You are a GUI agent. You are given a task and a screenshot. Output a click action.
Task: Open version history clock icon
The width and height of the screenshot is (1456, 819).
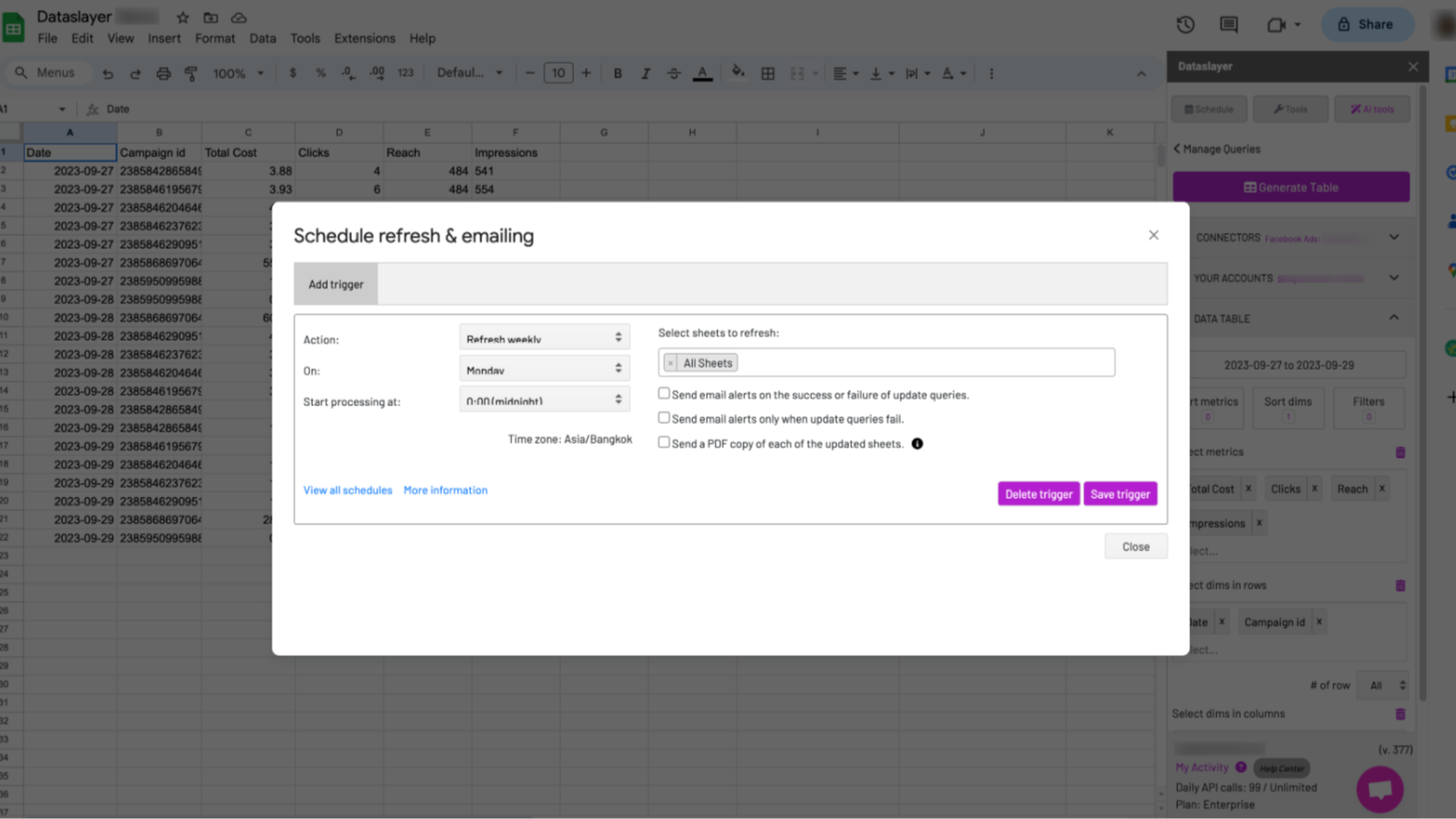(1185, 25)
